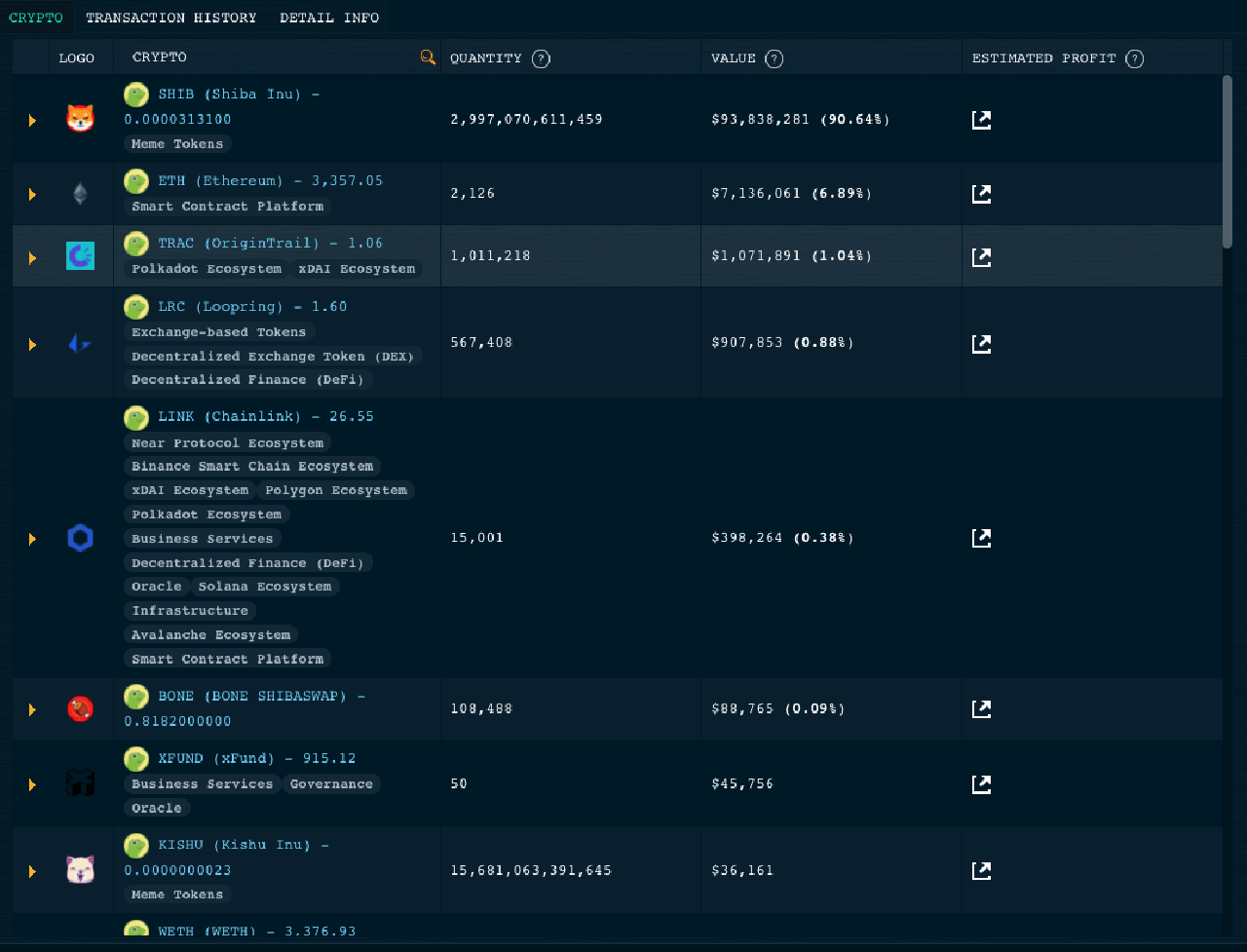
Task: Open estimated profit link for LRC row
Action: point(981,344)
